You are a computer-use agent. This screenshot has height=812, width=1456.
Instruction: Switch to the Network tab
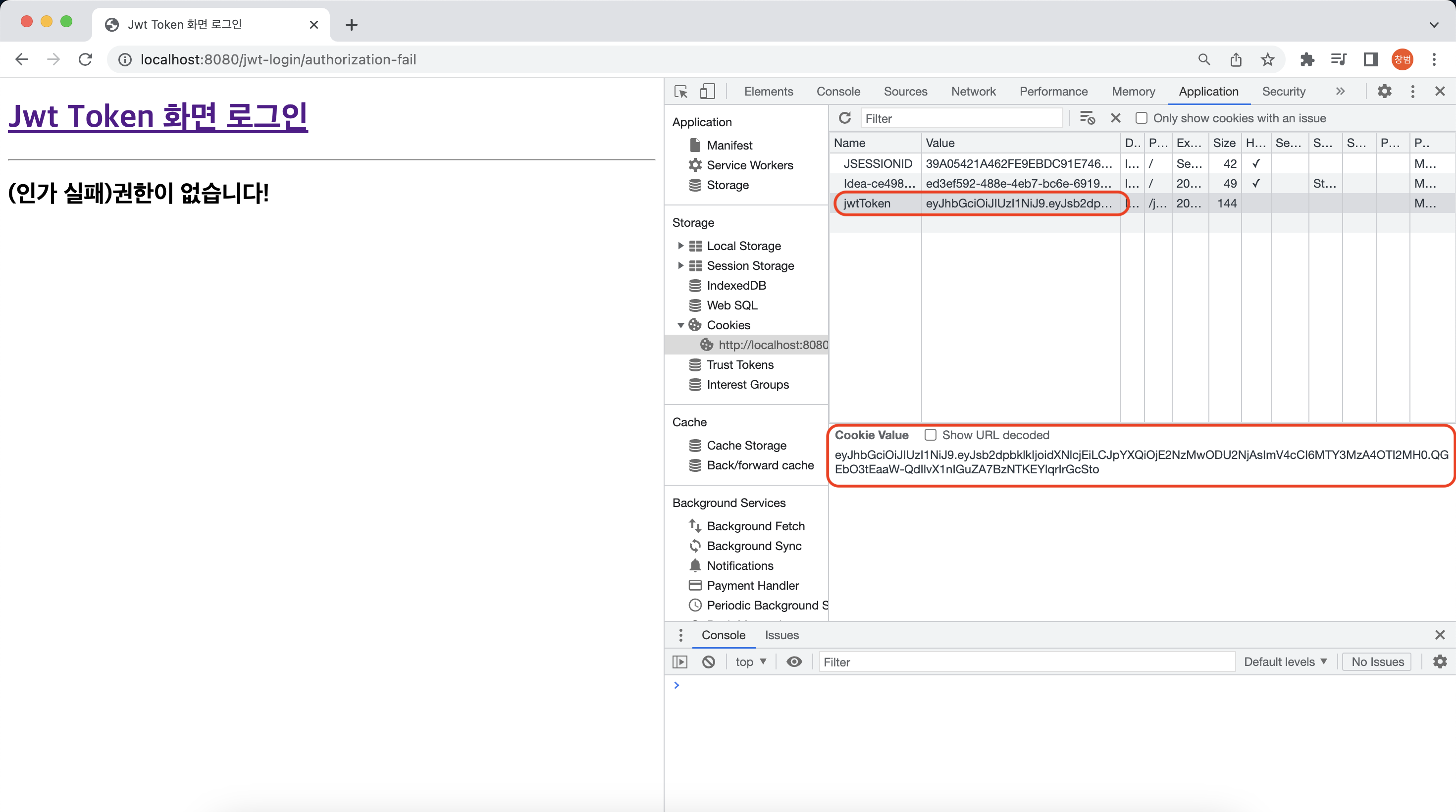click(x=973, y=92)
